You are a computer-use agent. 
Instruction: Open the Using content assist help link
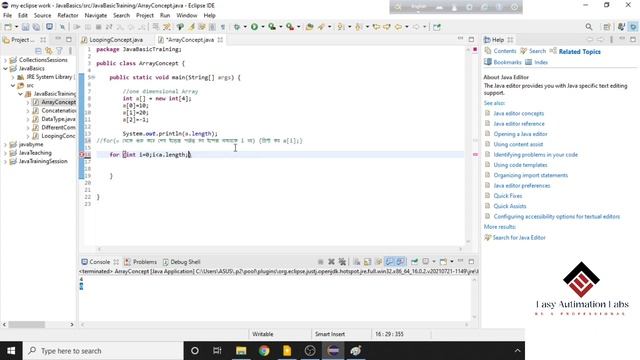518,144
